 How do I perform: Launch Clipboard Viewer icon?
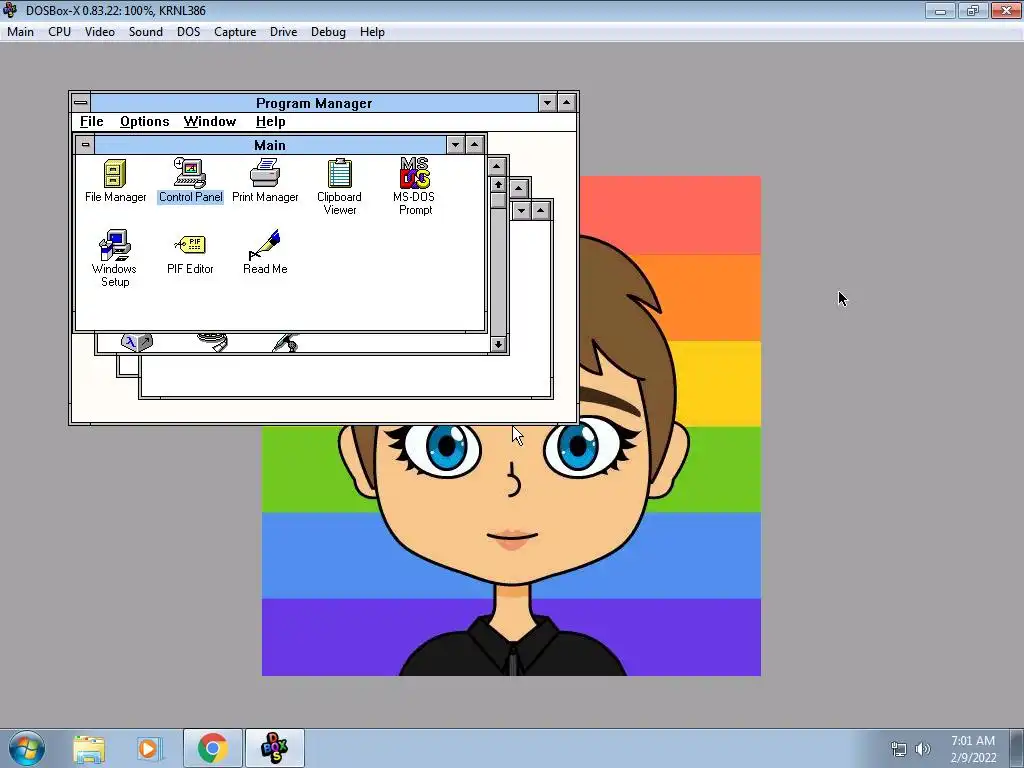(340, 187)
